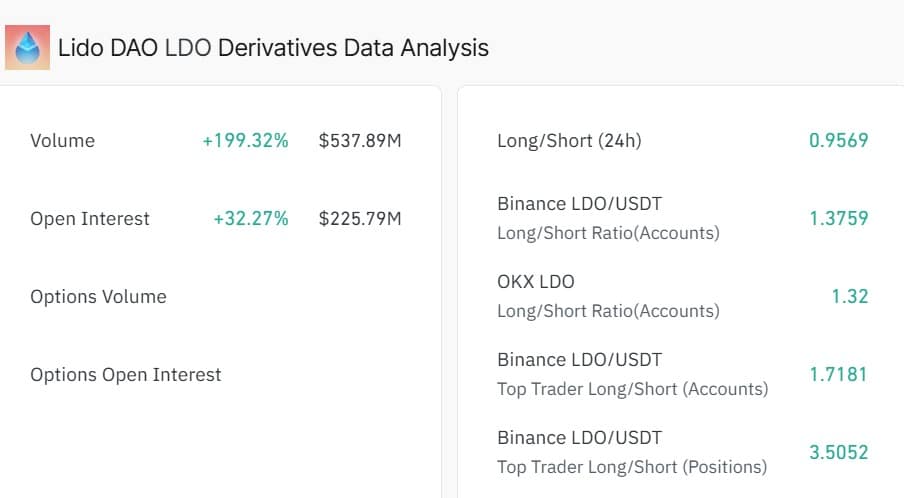
Task: Select the 0.9569 long/short value
Action: pyautogui.click(x=838, y=140)
